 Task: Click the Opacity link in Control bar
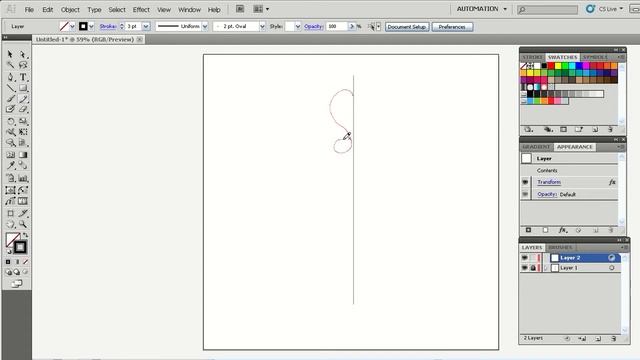pyautogui.click(x=313, y=26)
